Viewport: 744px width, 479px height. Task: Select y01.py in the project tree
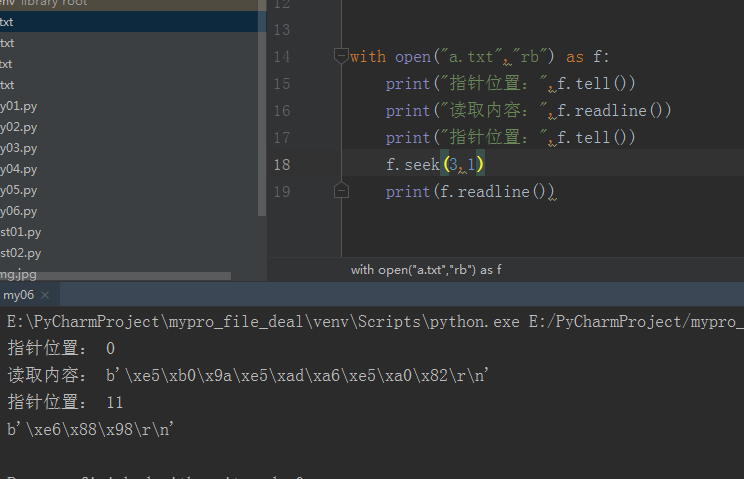click(x=19, y=106)
